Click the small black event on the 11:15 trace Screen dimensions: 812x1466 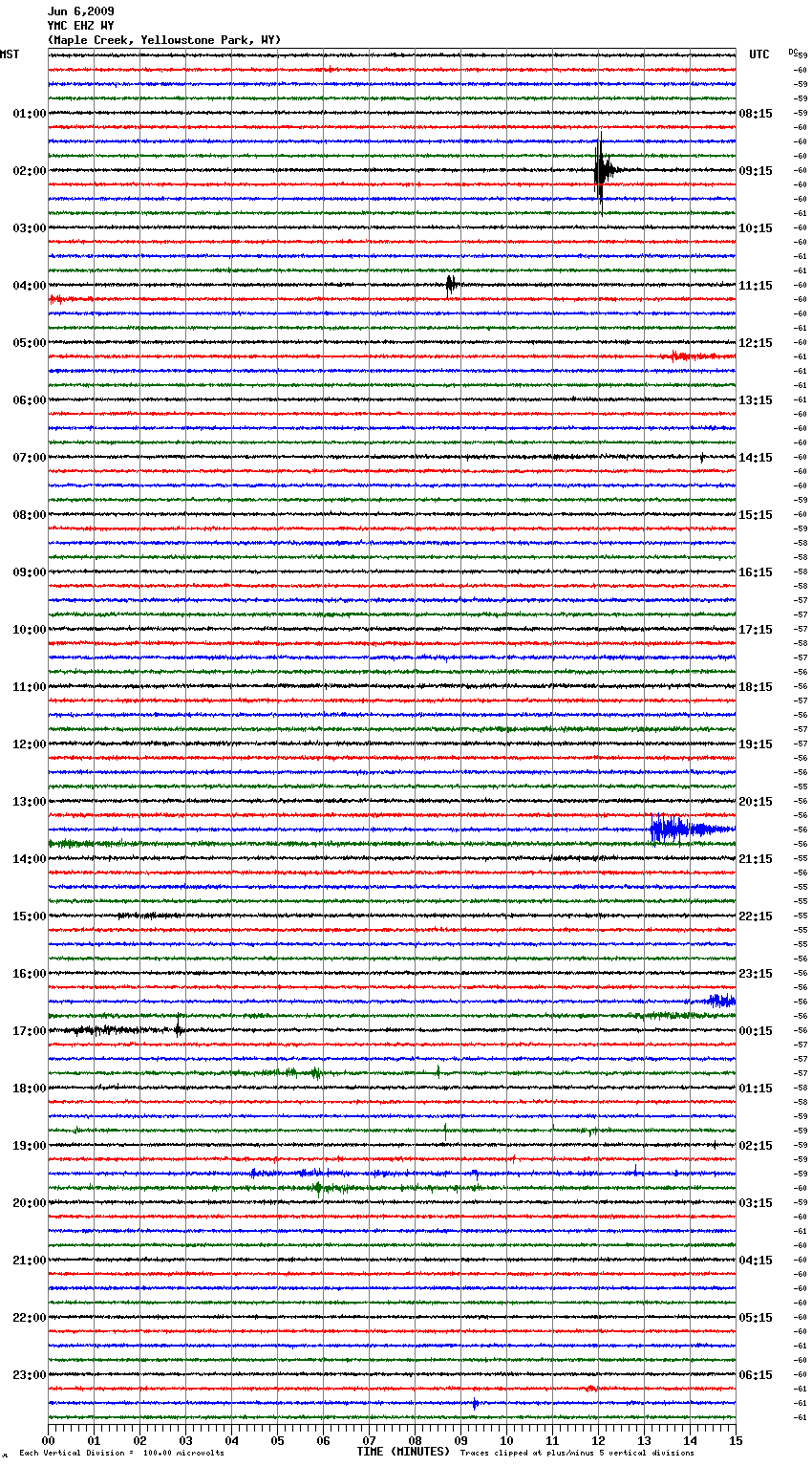[x=451, y=284]
